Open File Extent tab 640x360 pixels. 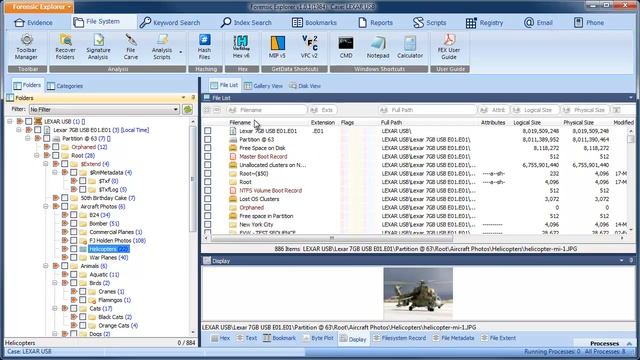pos(498,338)
